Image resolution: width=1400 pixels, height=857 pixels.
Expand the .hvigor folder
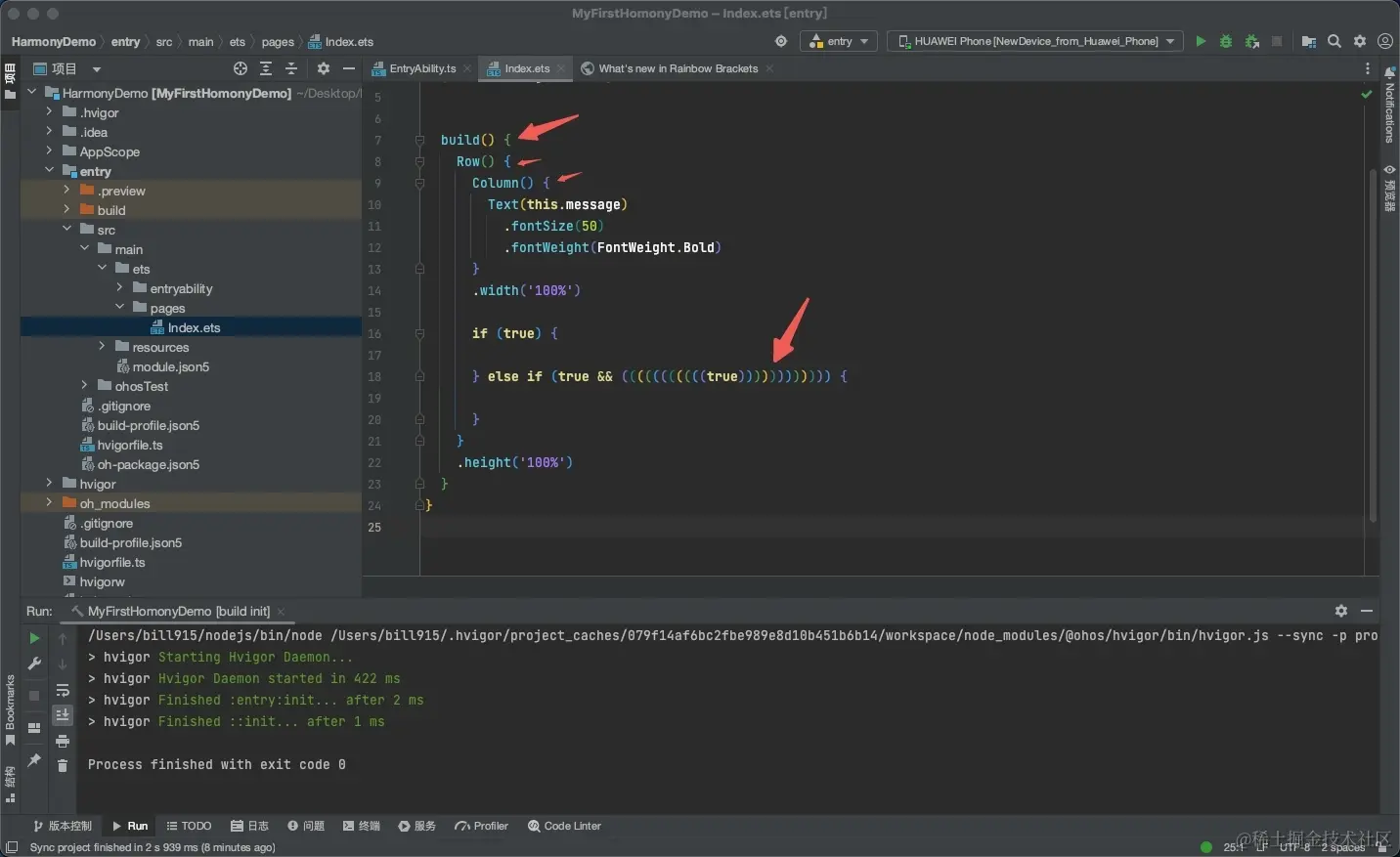(49, 112)
